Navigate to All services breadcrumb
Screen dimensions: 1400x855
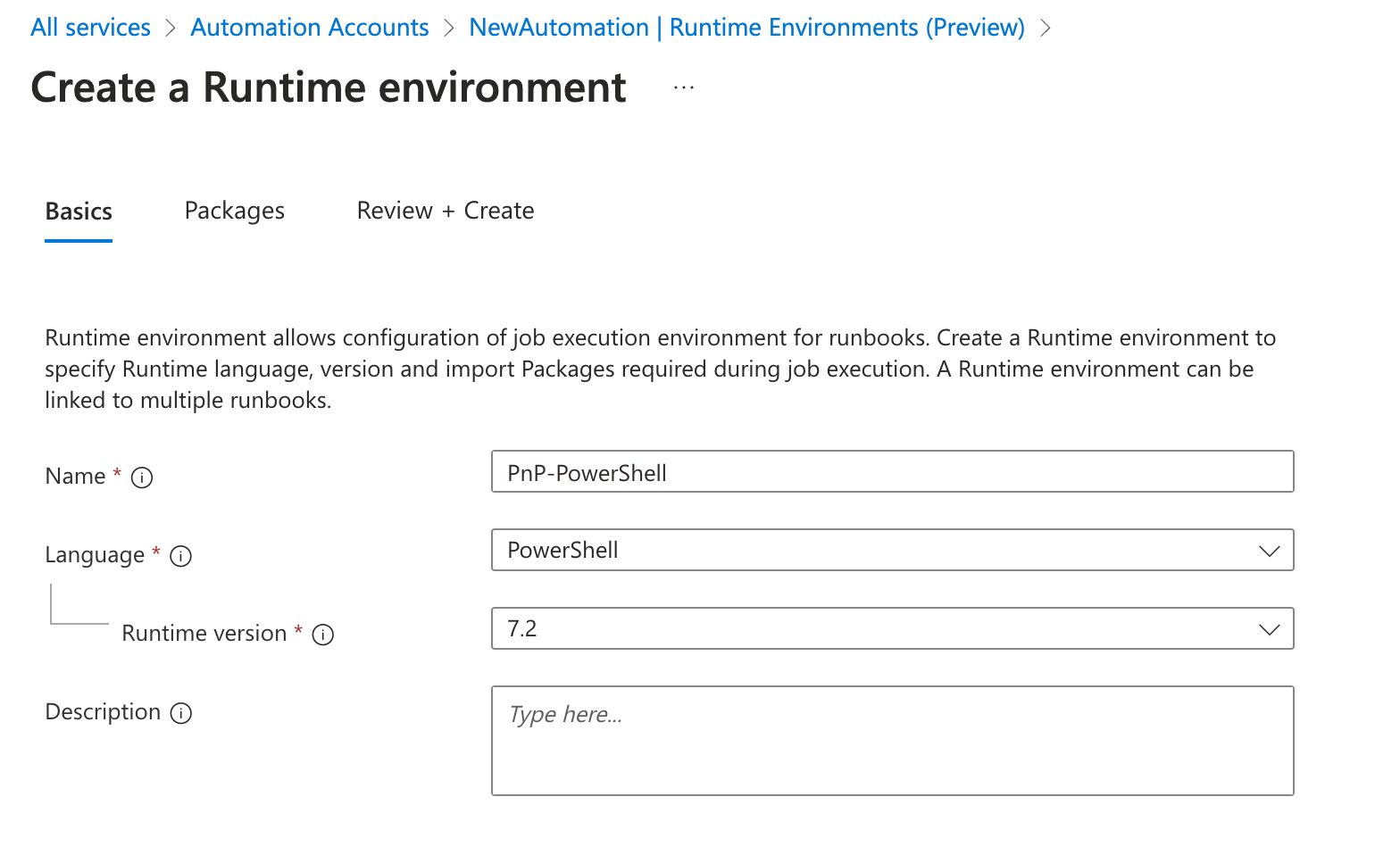90,28
